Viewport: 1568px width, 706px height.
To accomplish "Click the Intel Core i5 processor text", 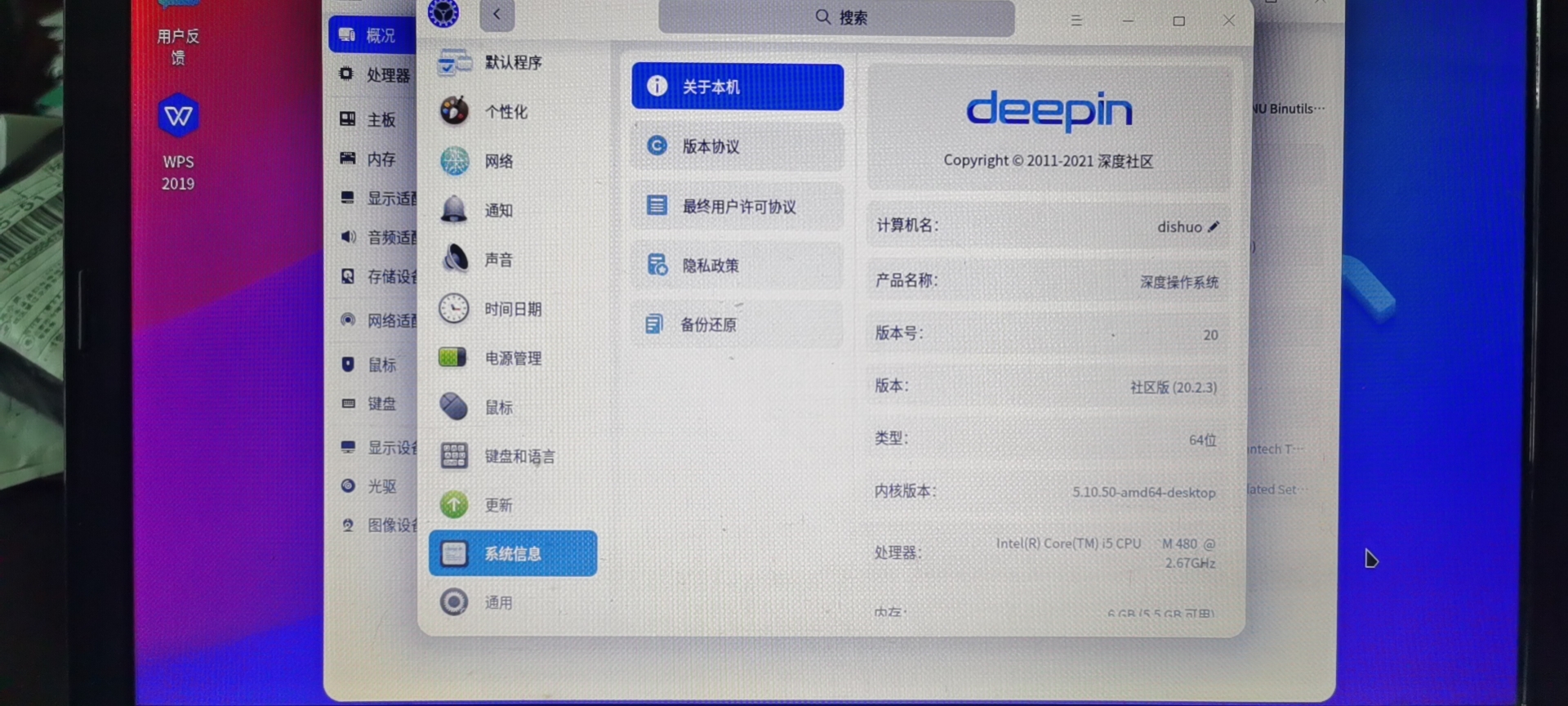I will coord(1106,553).
